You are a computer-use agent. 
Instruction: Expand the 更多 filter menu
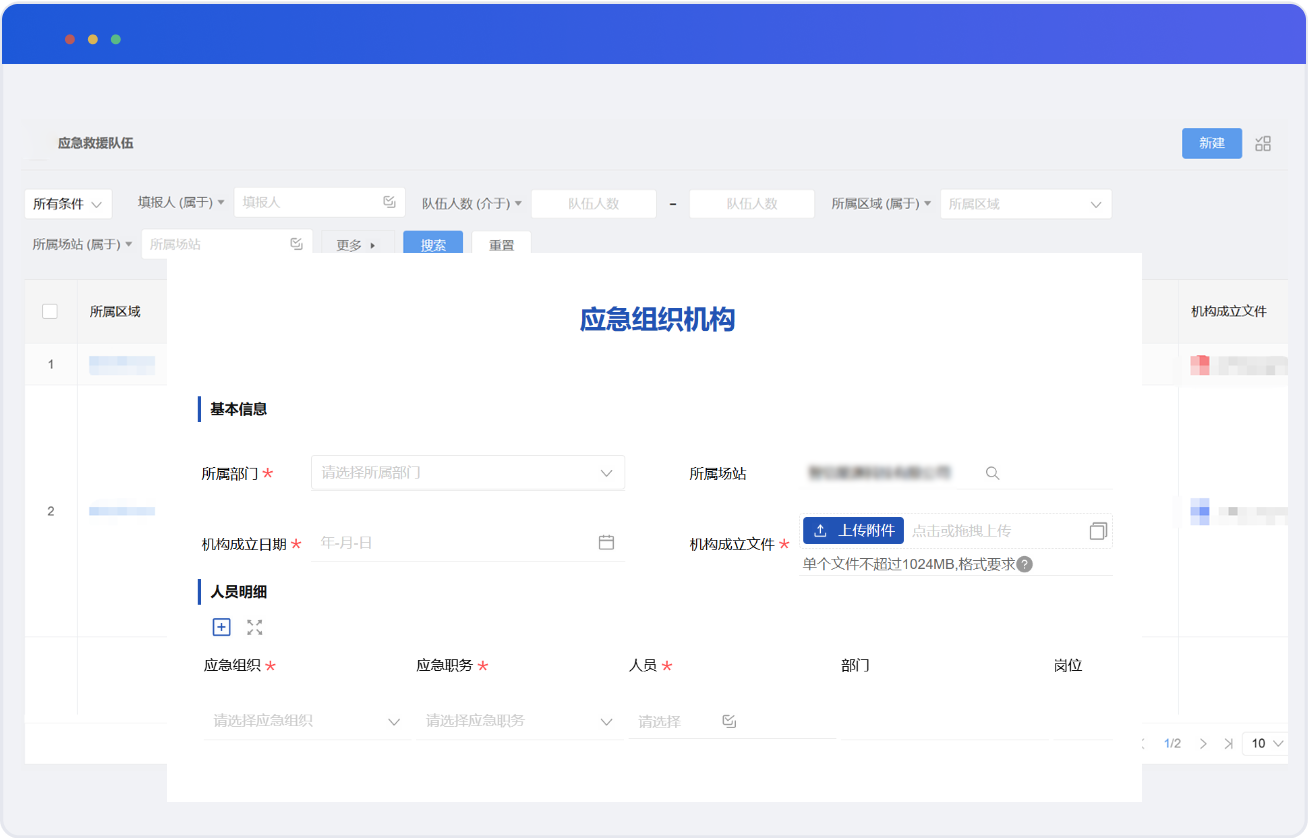point(357,245)
